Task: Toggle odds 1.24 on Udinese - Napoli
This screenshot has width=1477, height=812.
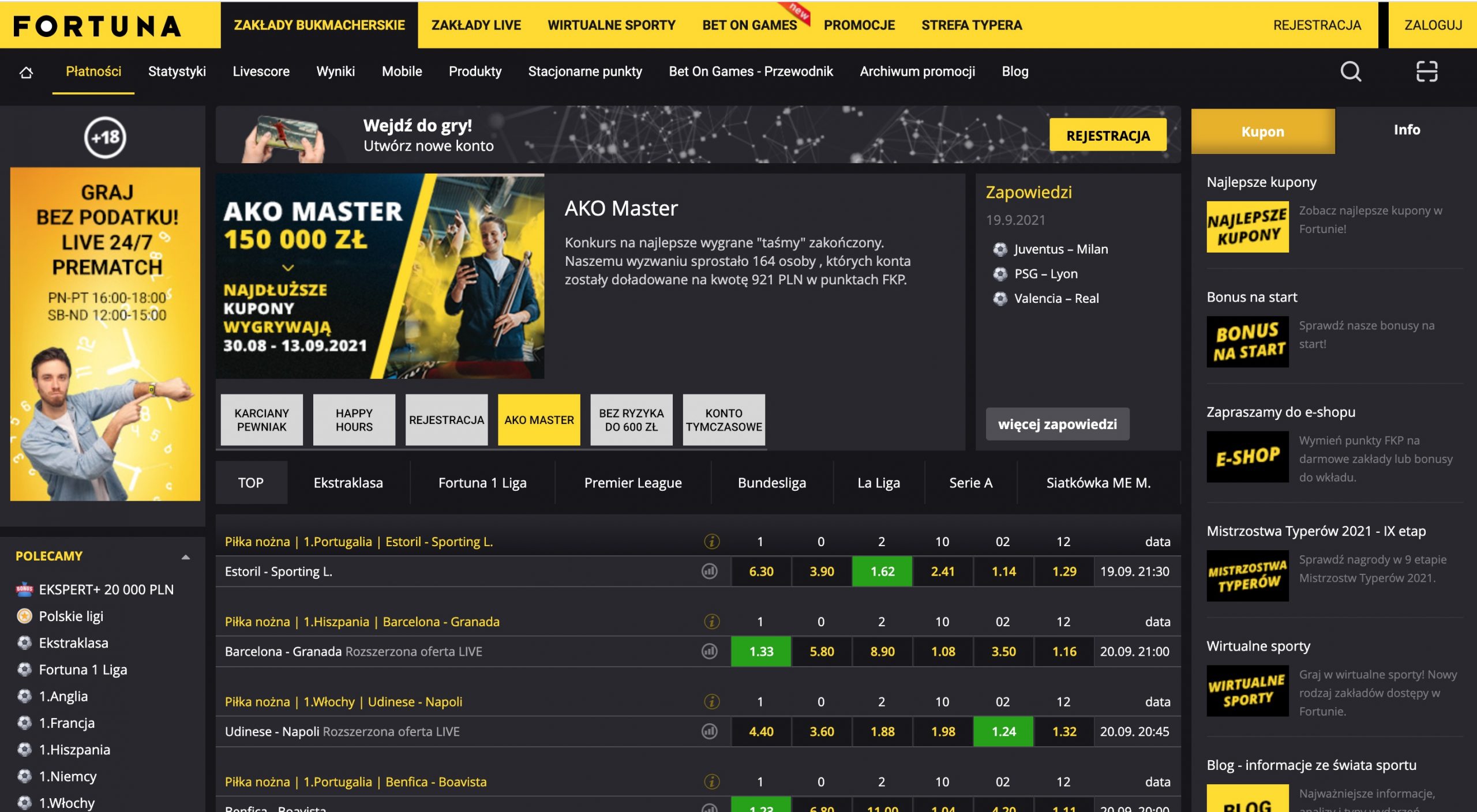Action: [x=1003, y=731]
